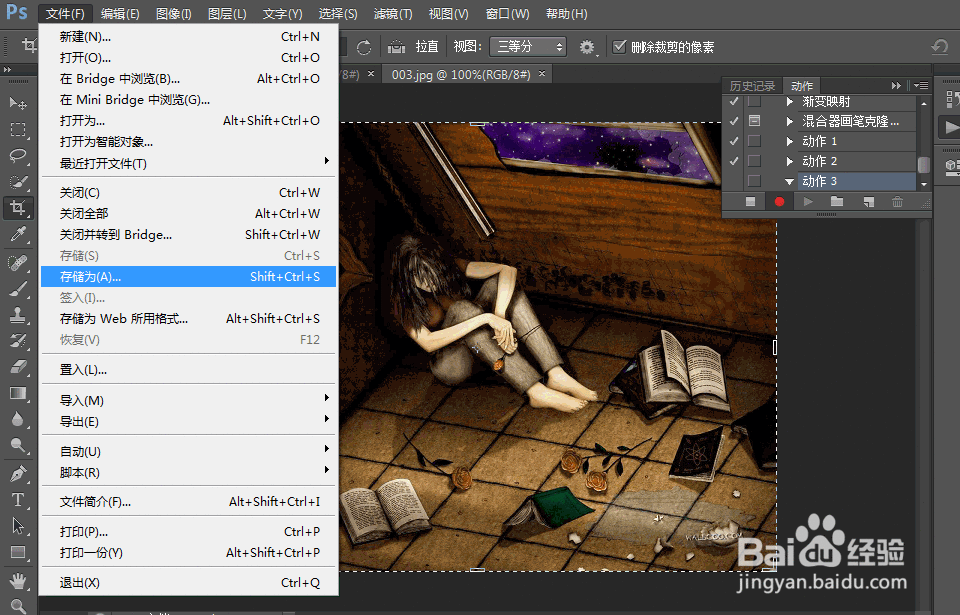Select the Dodge tool
The width and height of the screenshot is (960, 615).
point(18,445)
